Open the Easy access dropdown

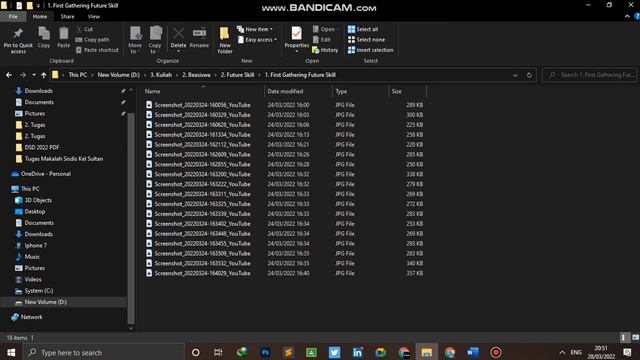coord(257,40)
